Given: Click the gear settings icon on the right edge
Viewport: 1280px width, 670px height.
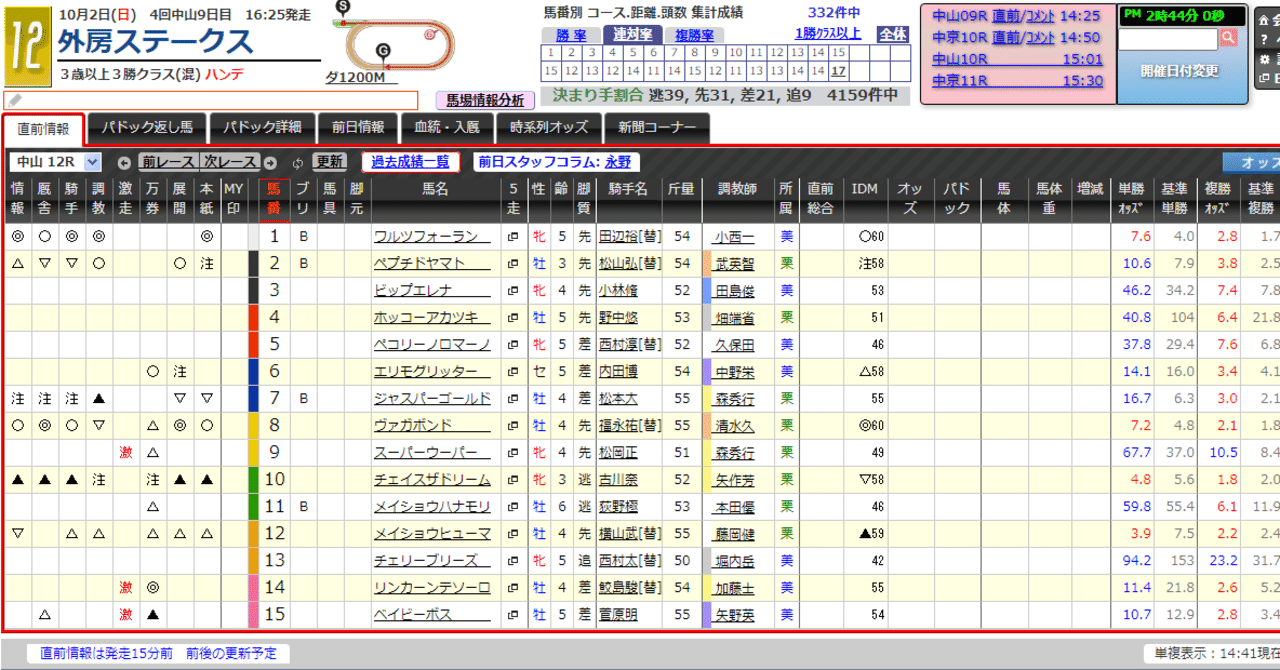Looking at the screenshot, I should 1264,57.
